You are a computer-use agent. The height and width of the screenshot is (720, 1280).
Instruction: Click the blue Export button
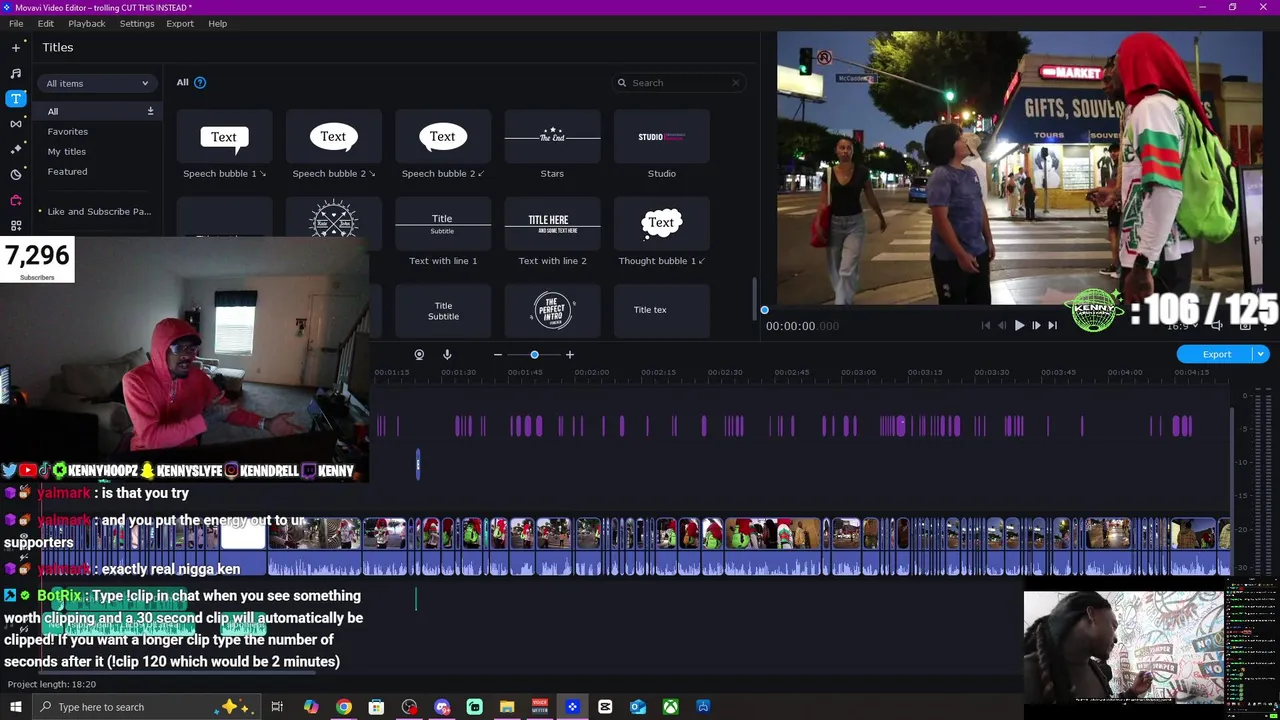pos(1216,354)
